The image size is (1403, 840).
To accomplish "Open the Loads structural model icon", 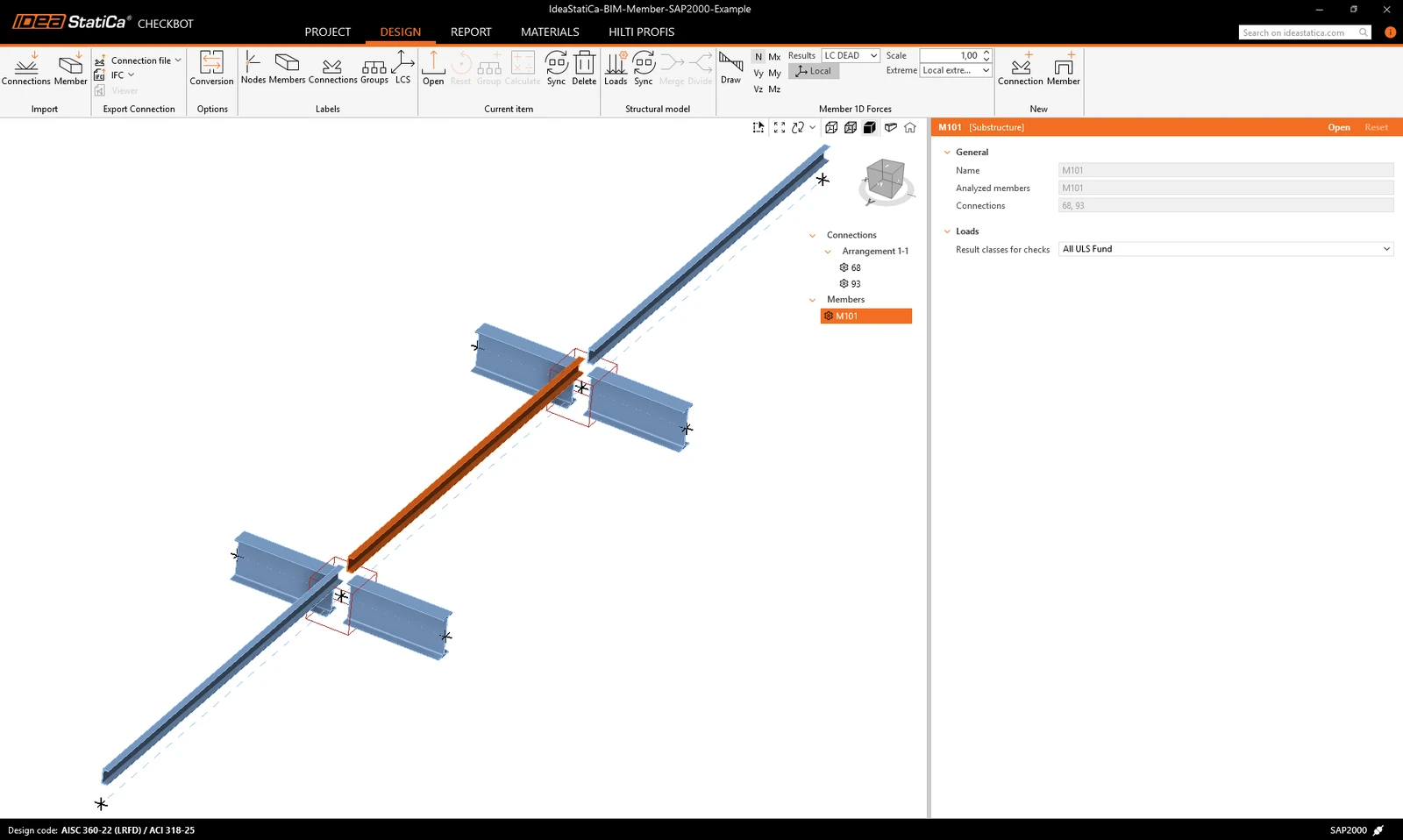I will (x=616, y=68).
